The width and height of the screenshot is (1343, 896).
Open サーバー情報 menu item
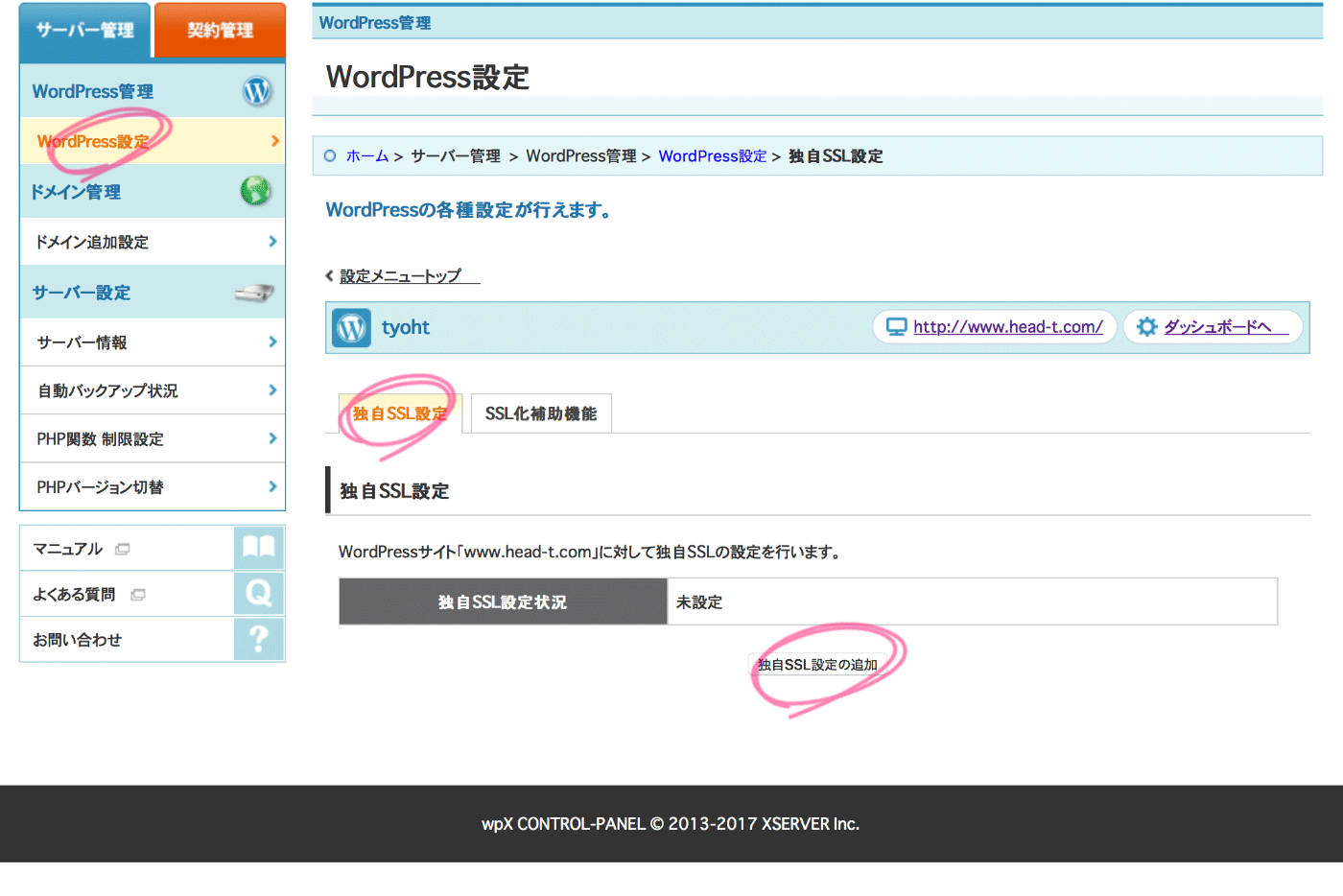pos(153,342)
